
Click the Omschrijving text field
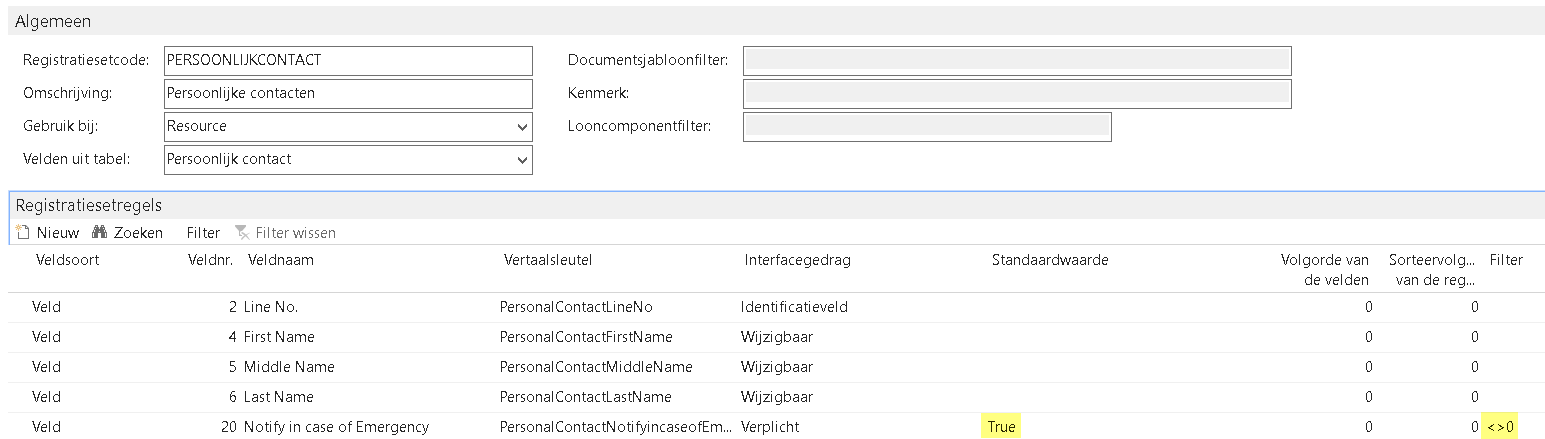point(347,93)
